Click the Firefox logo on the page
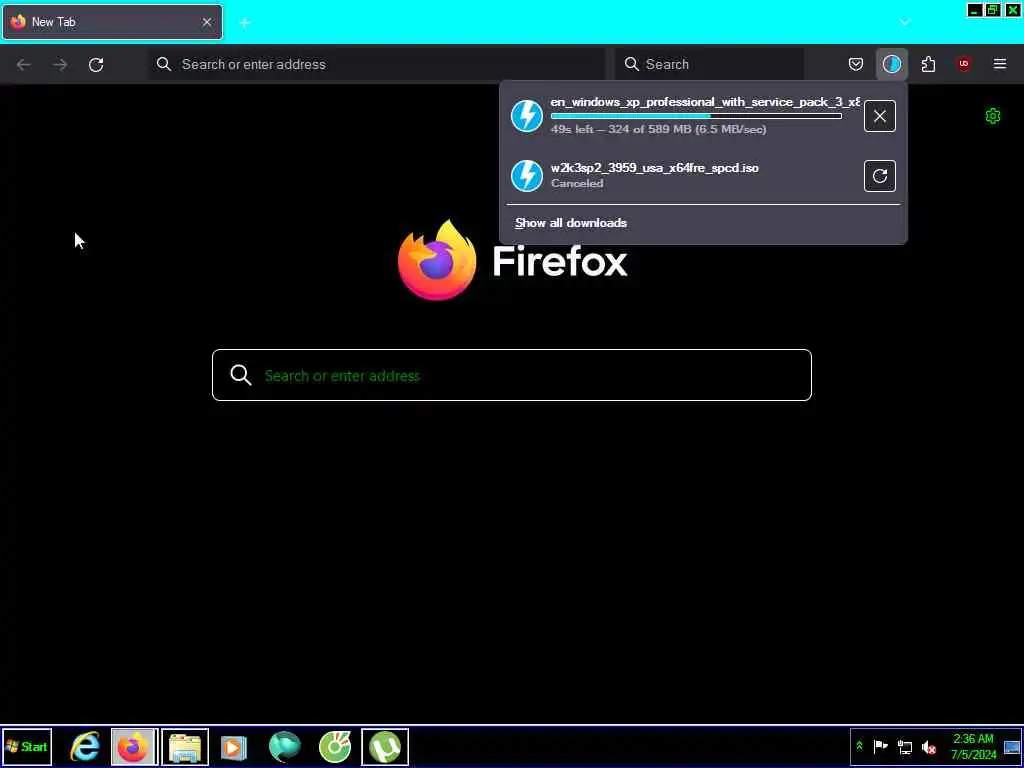This screenshot has width=1024, height=768. 437,261
